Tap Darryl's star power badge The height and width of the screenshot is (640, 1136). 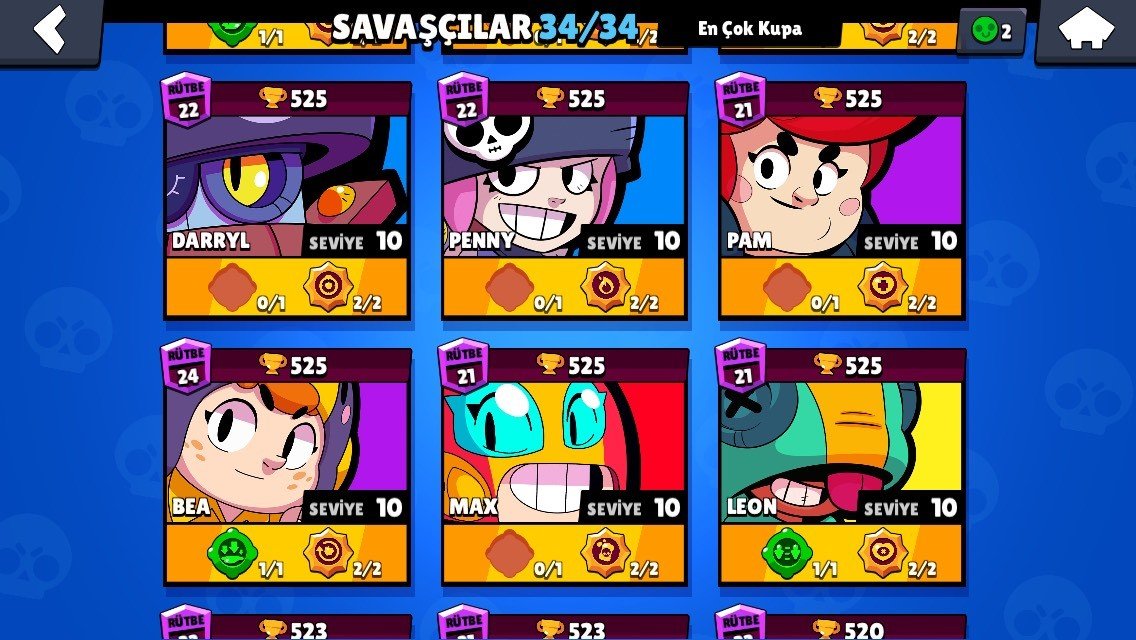point(328,287)
